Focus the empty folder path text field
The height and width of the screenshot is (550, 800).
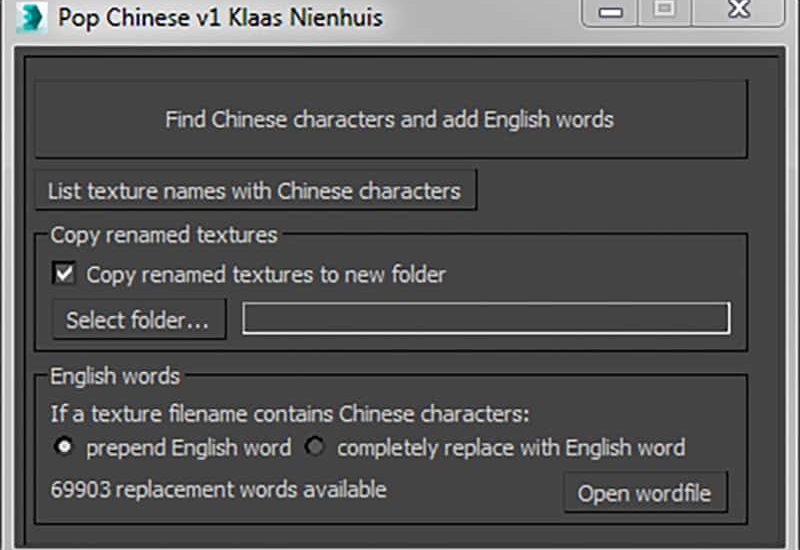[486, 319]
